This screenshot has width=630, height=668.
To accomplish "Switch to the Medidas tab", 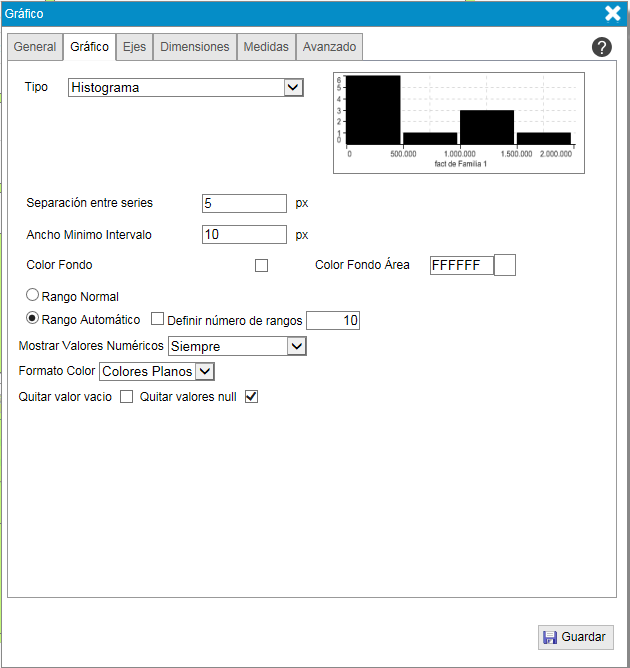I will coord(266,47).
